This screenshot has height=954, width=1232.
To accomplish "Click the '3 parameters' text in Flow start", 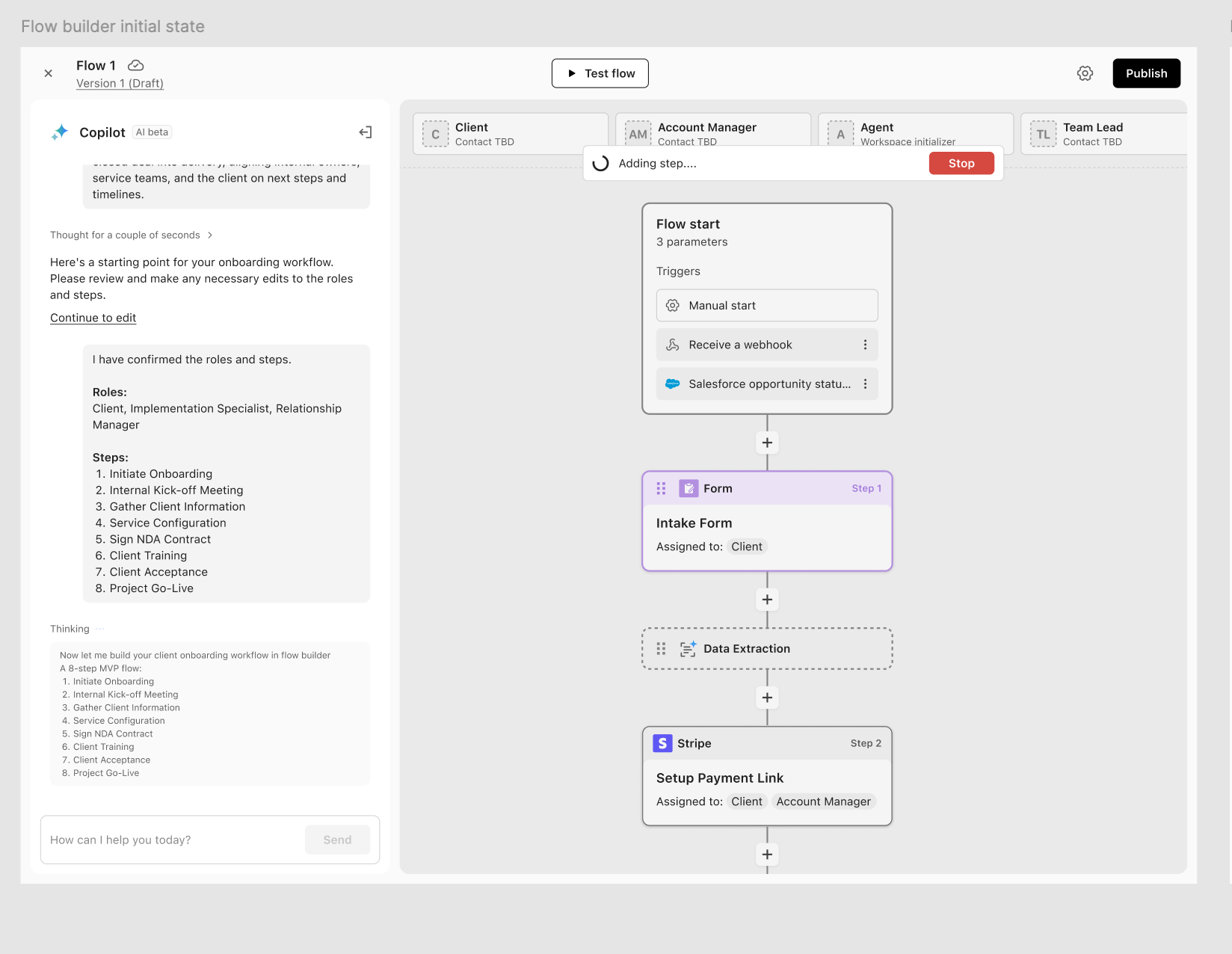I will (x=692, y=241).
